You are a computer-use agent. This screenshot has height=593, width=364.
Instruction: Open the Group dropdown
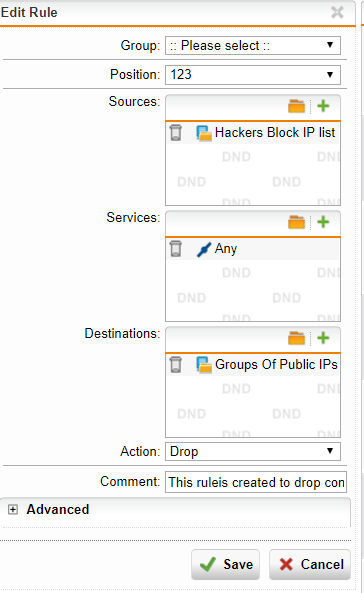tap(253, 46)
